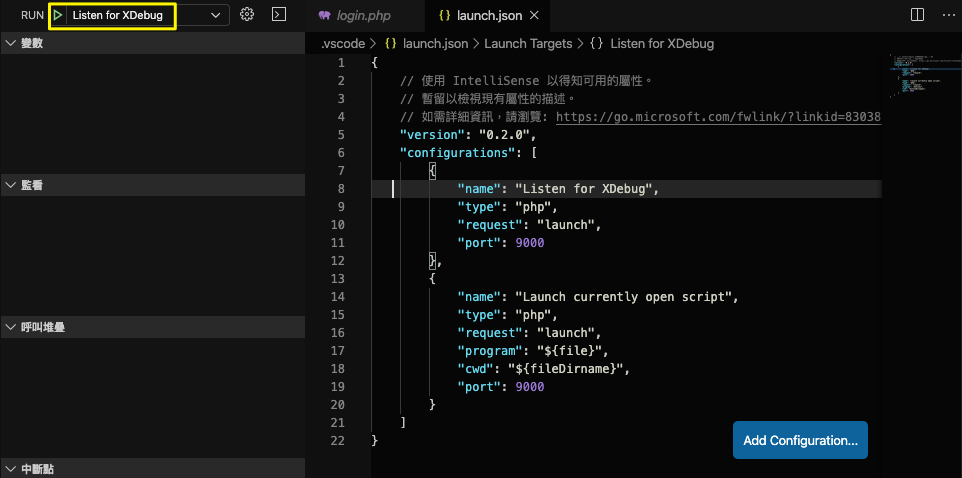Image resolution: width=962 pixels, height=478 pixels.
Task: Open the More Actions ellipsis menu
Action: click(x=949, y=15)
